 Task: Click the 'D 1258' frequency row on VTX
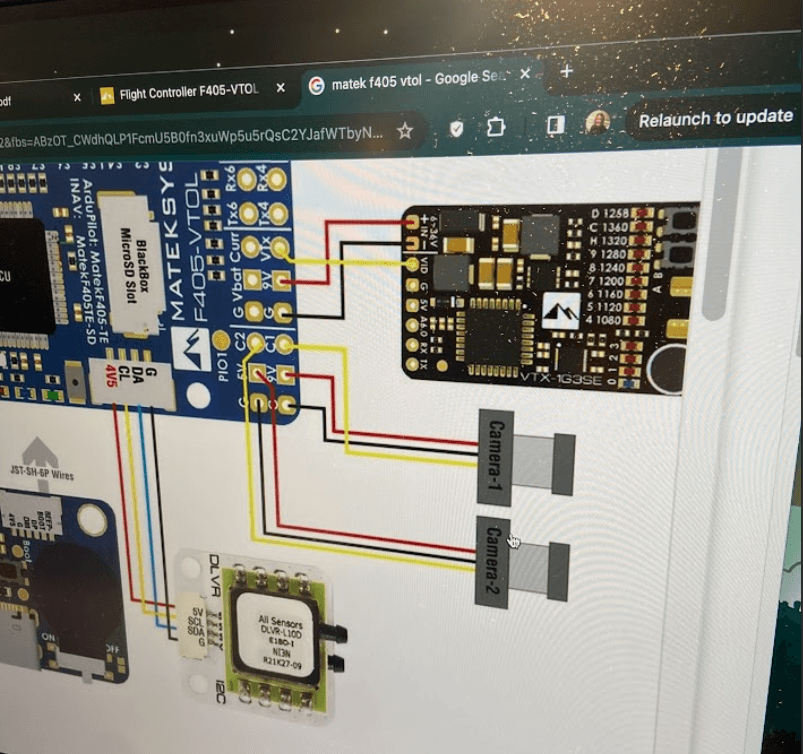609,214
